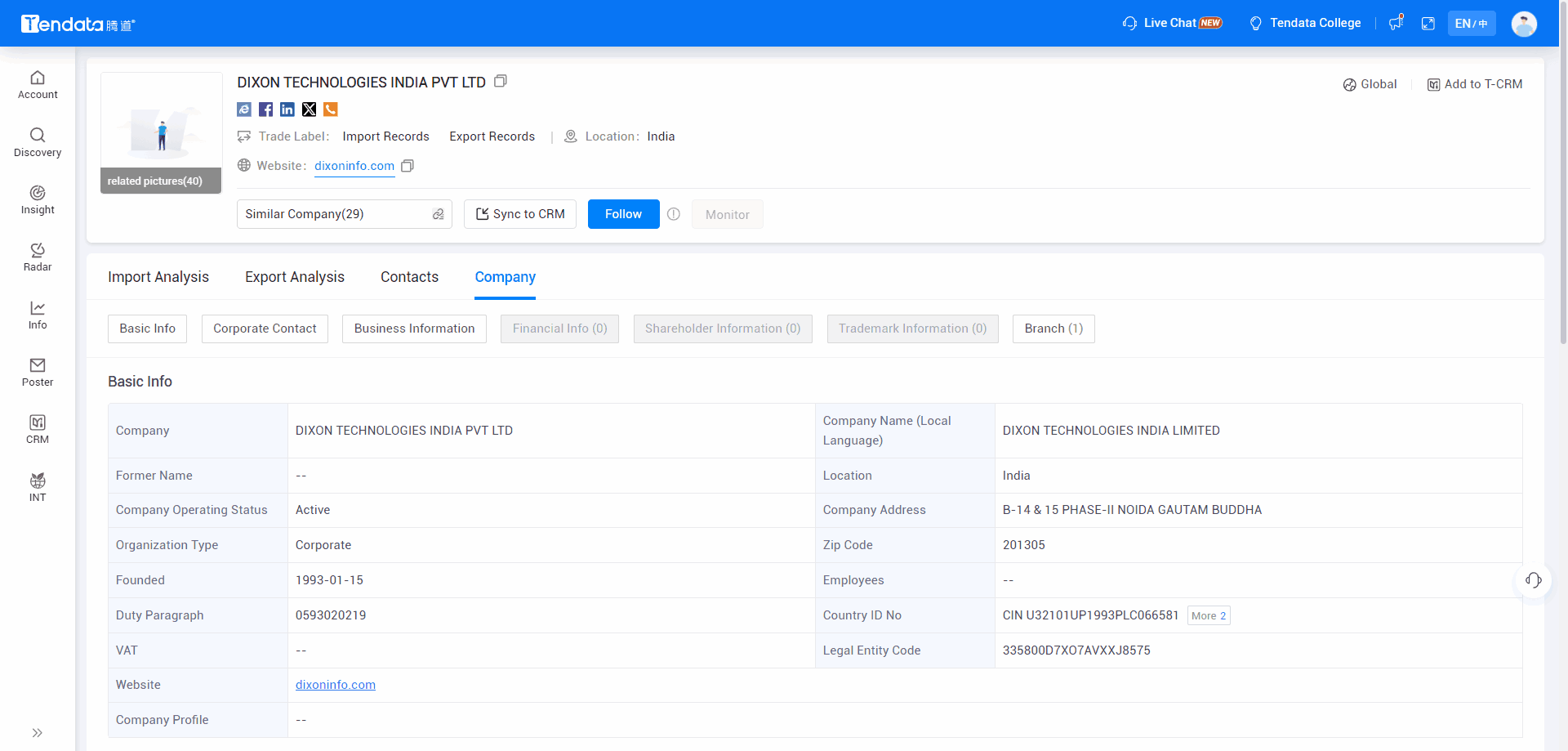Expand the left sidebar with double chevron
This screenshot has width=1568, height=751.
(38, 733)
